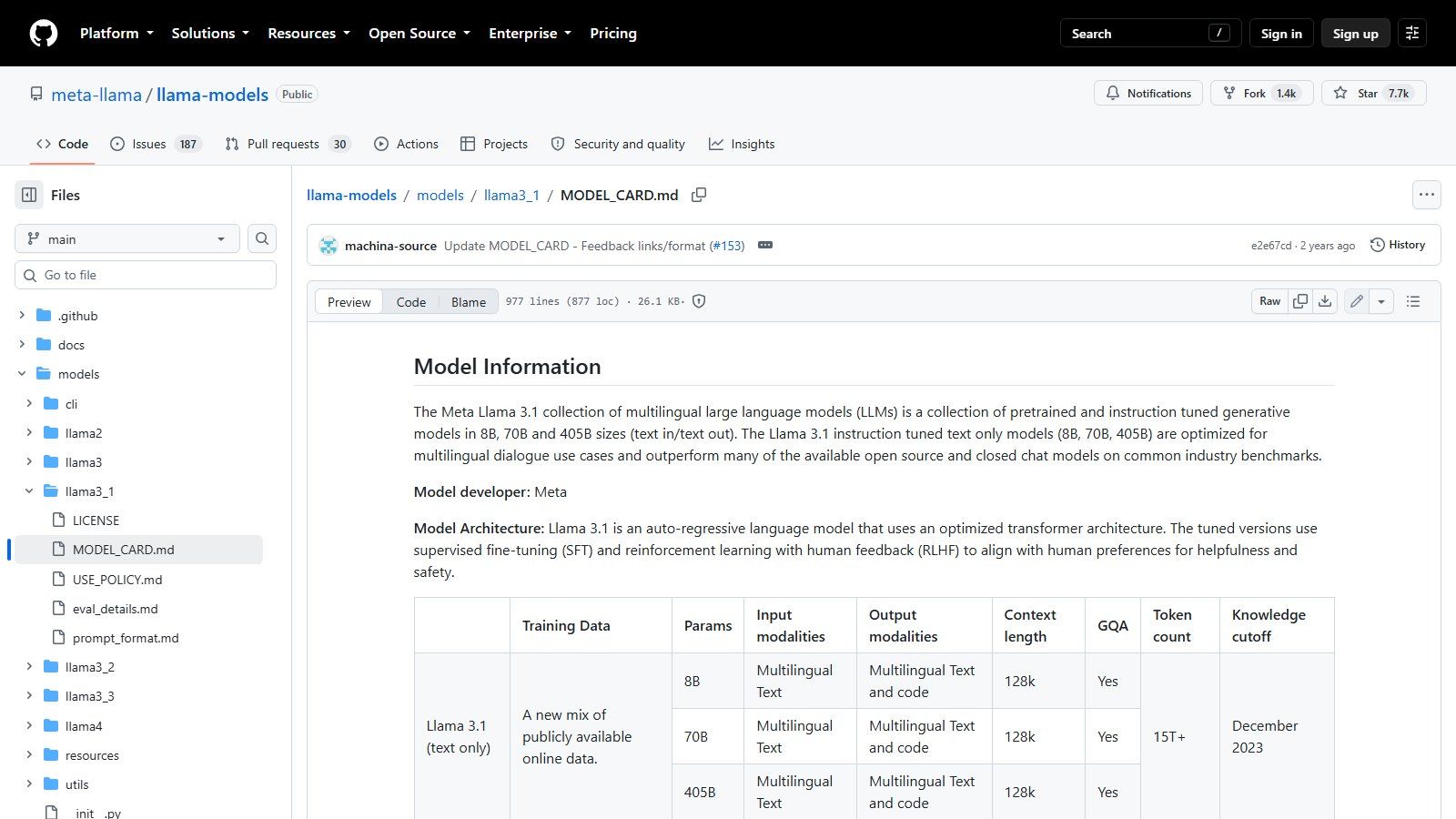Star the llama-models repository
Image resolution: width=1456 pixels, height=819 pixels.
(x=1373, y=93)
